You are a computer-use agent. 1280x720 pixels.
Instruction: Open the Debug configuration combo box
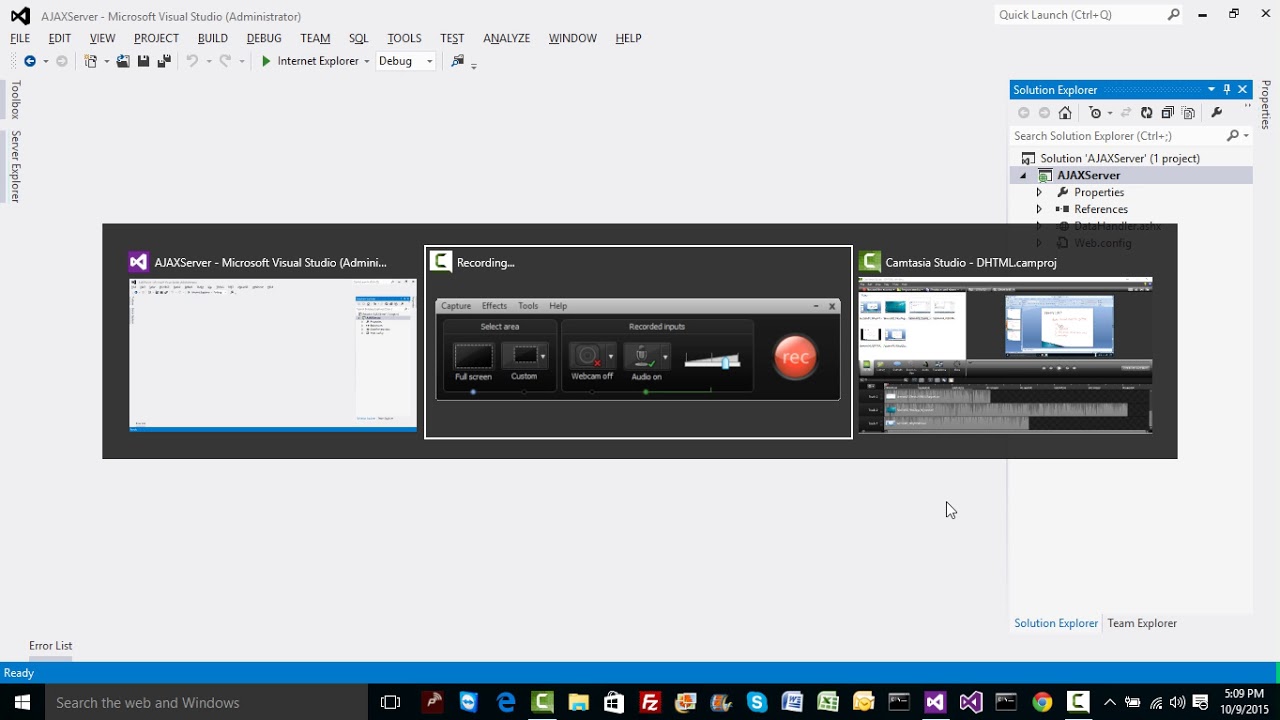coord(406,61)
